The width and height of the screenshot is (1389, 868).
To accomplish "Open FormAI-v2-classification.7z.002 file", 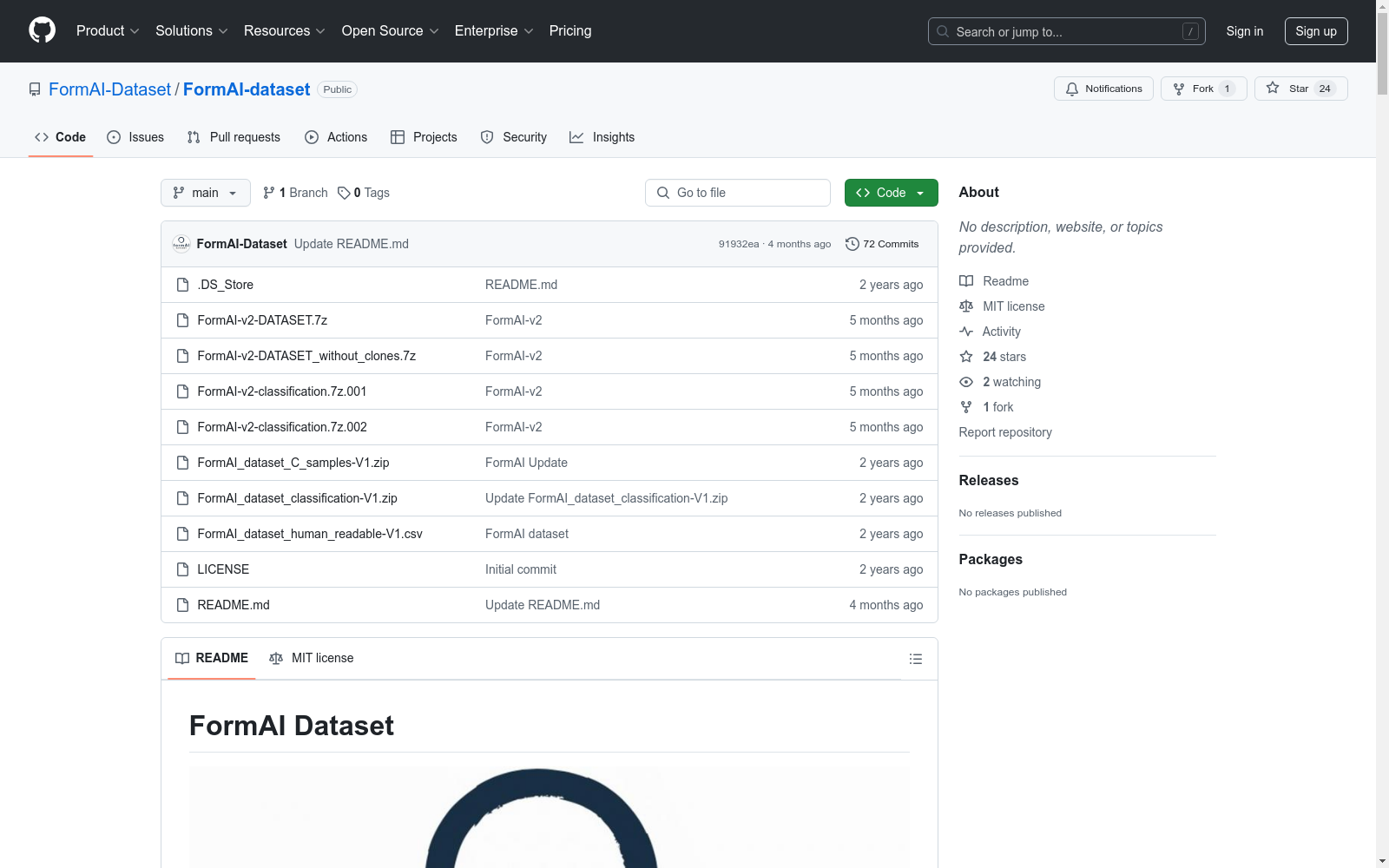I will (282, 427).
